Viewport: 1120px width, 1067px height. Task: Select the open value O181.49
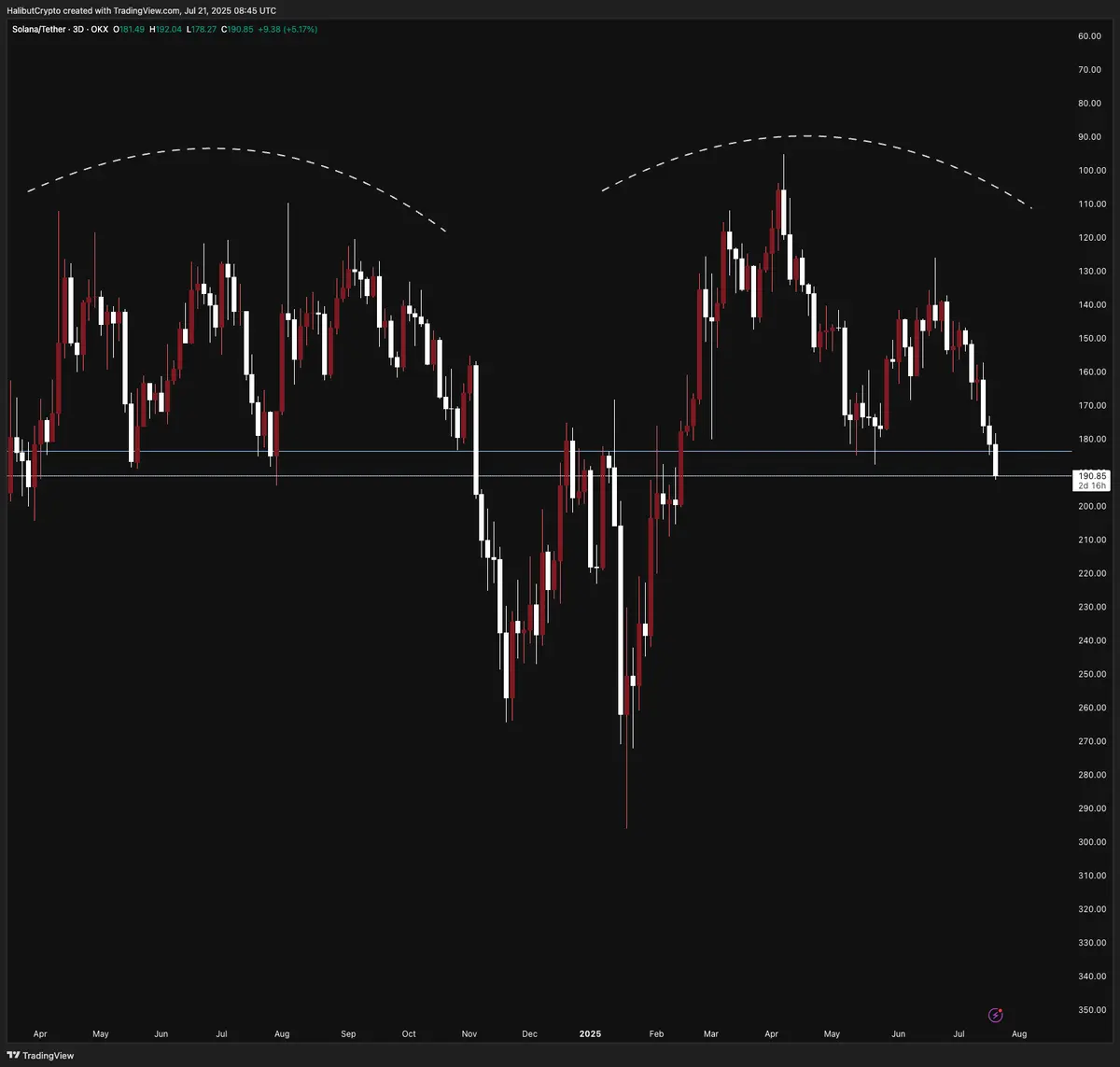point(127,30)
